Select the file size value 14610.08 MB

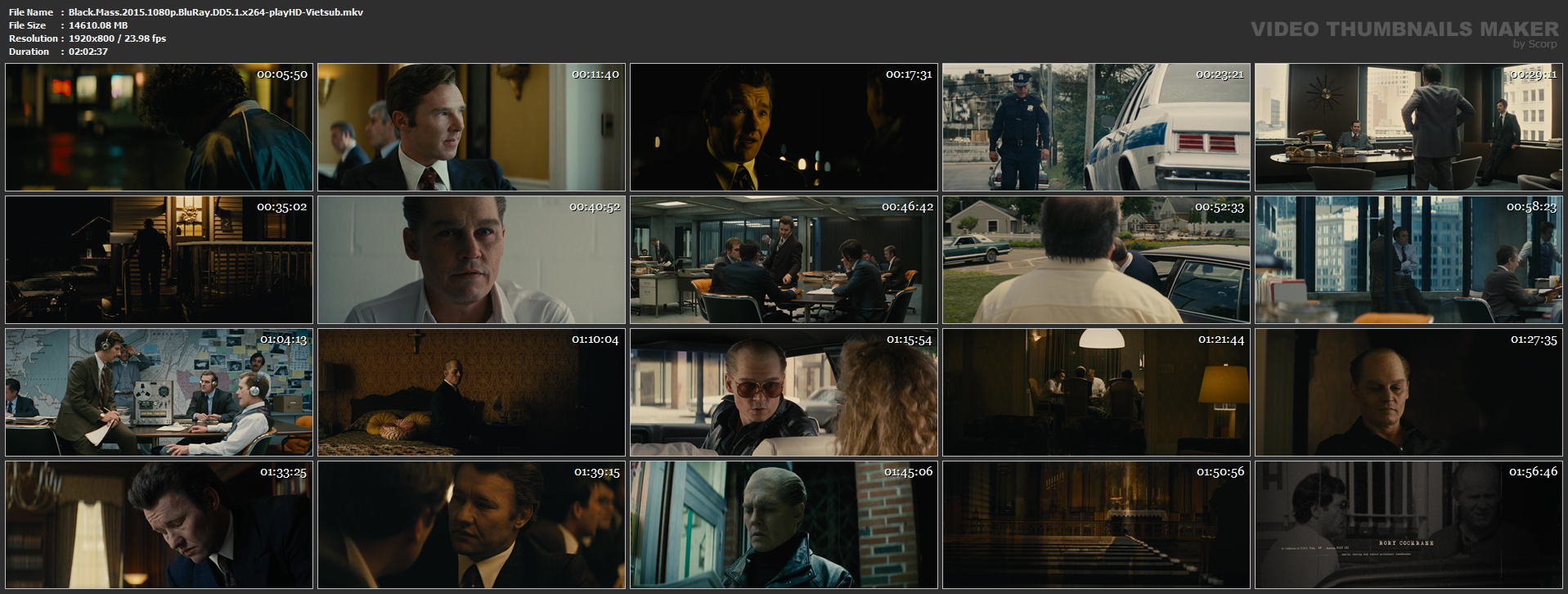tap(98, 25)
